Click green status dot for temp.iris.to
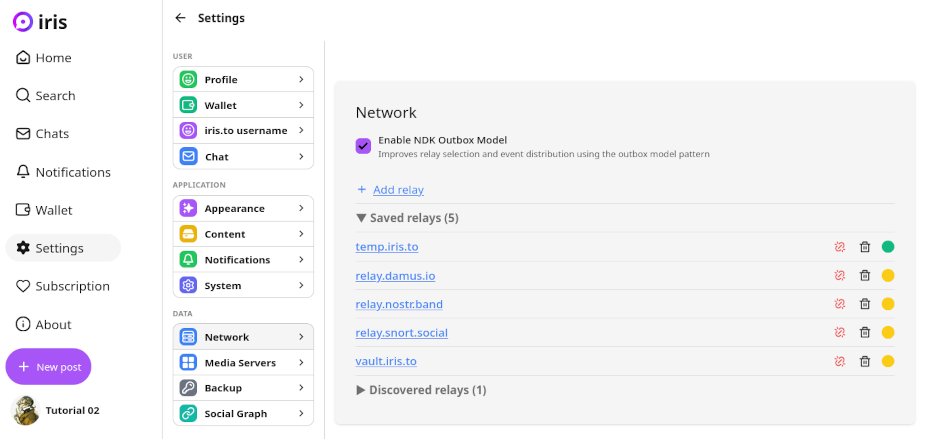The image size is (925, 439). (x=888, y=247)
